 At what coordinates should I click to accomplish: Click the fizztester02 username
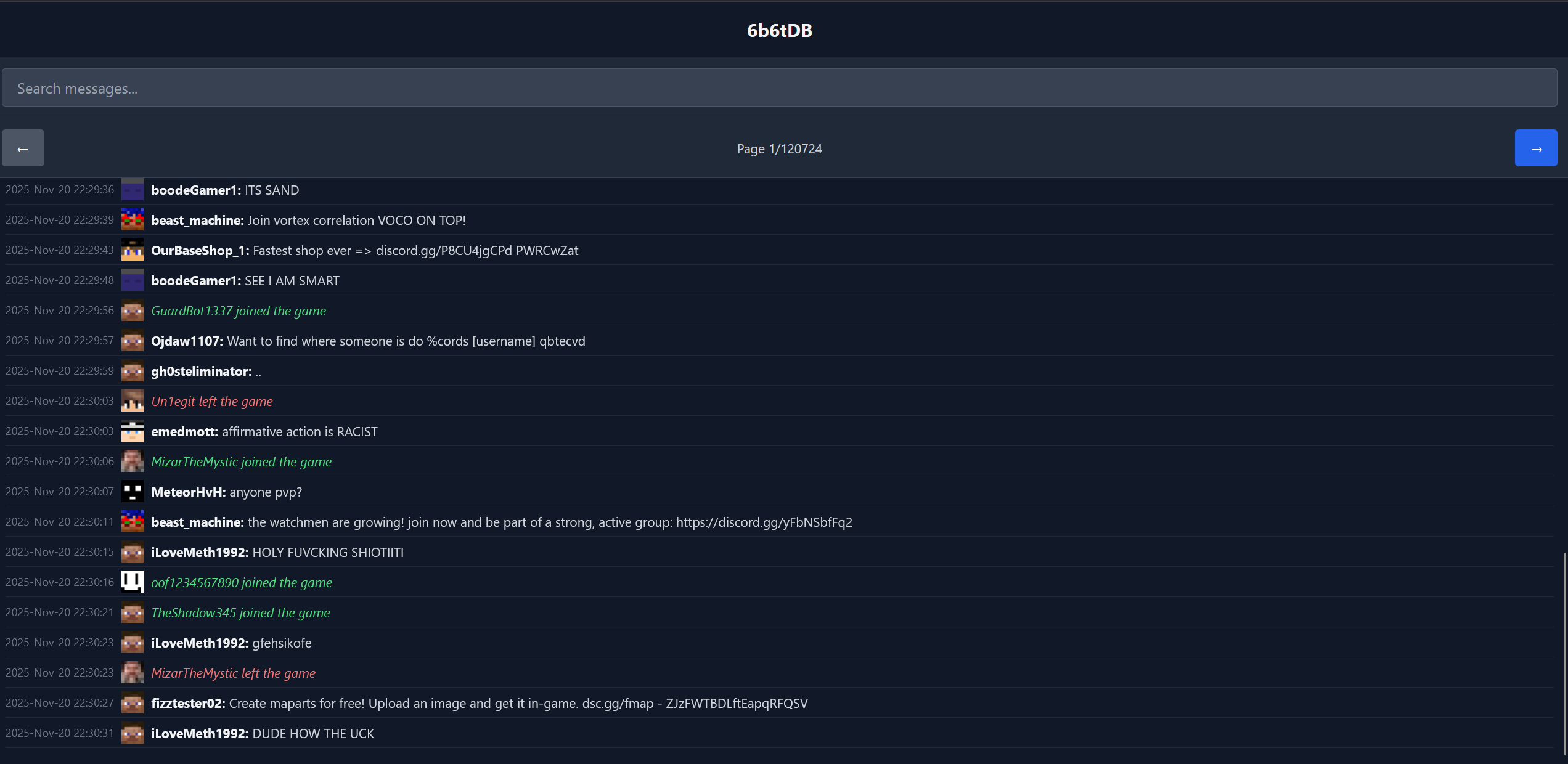click(x=187, y=703)
